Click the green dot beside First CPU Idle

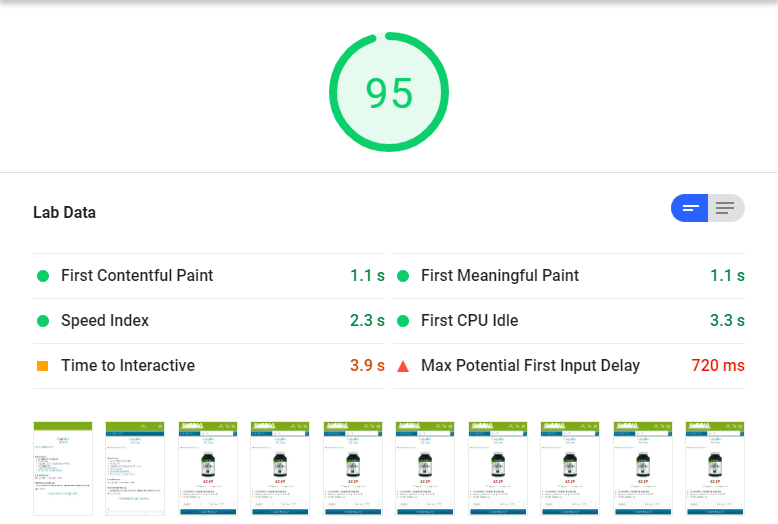tap(403, 321)
